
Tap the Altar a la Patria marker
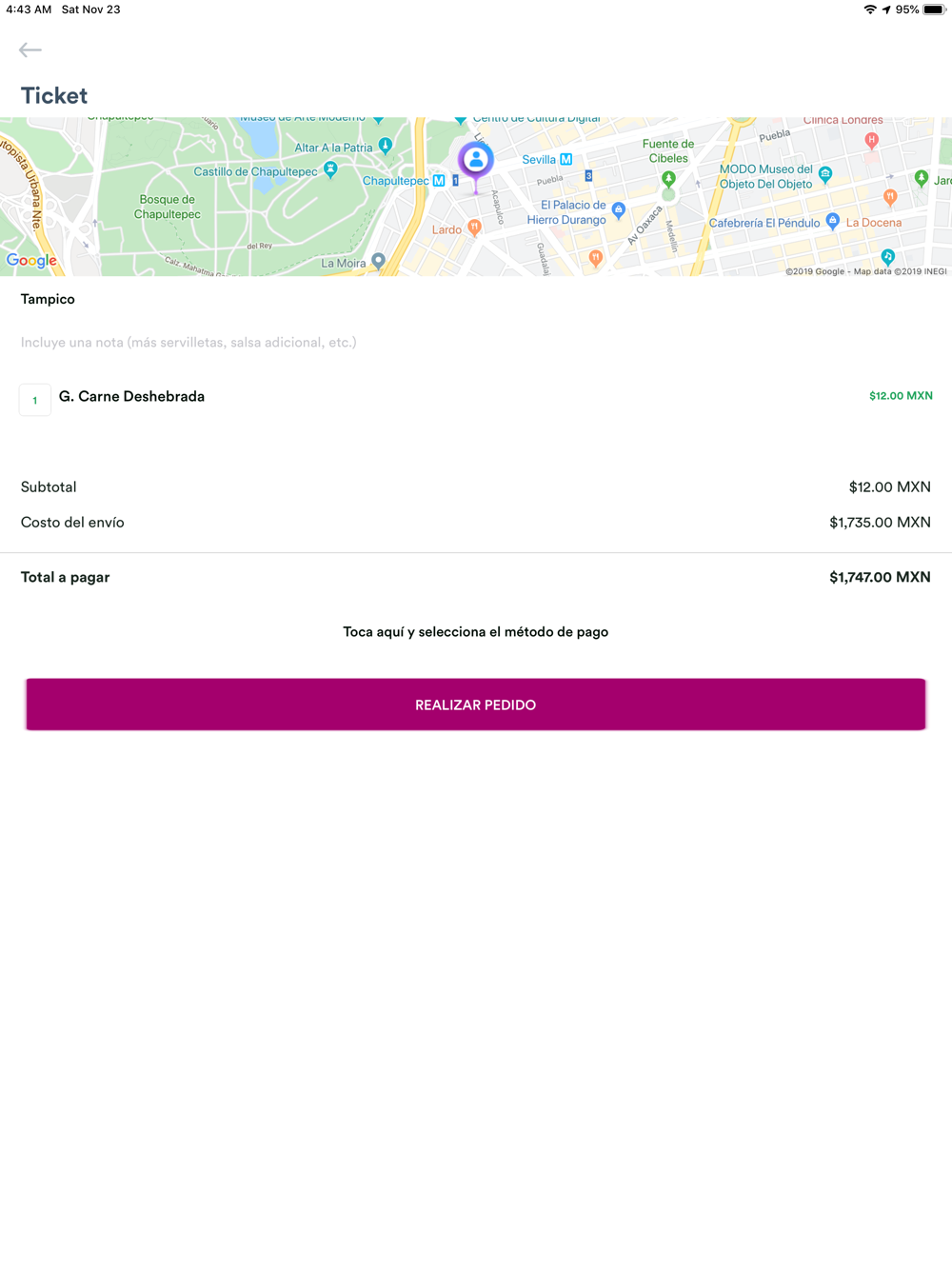click(386, 146)
